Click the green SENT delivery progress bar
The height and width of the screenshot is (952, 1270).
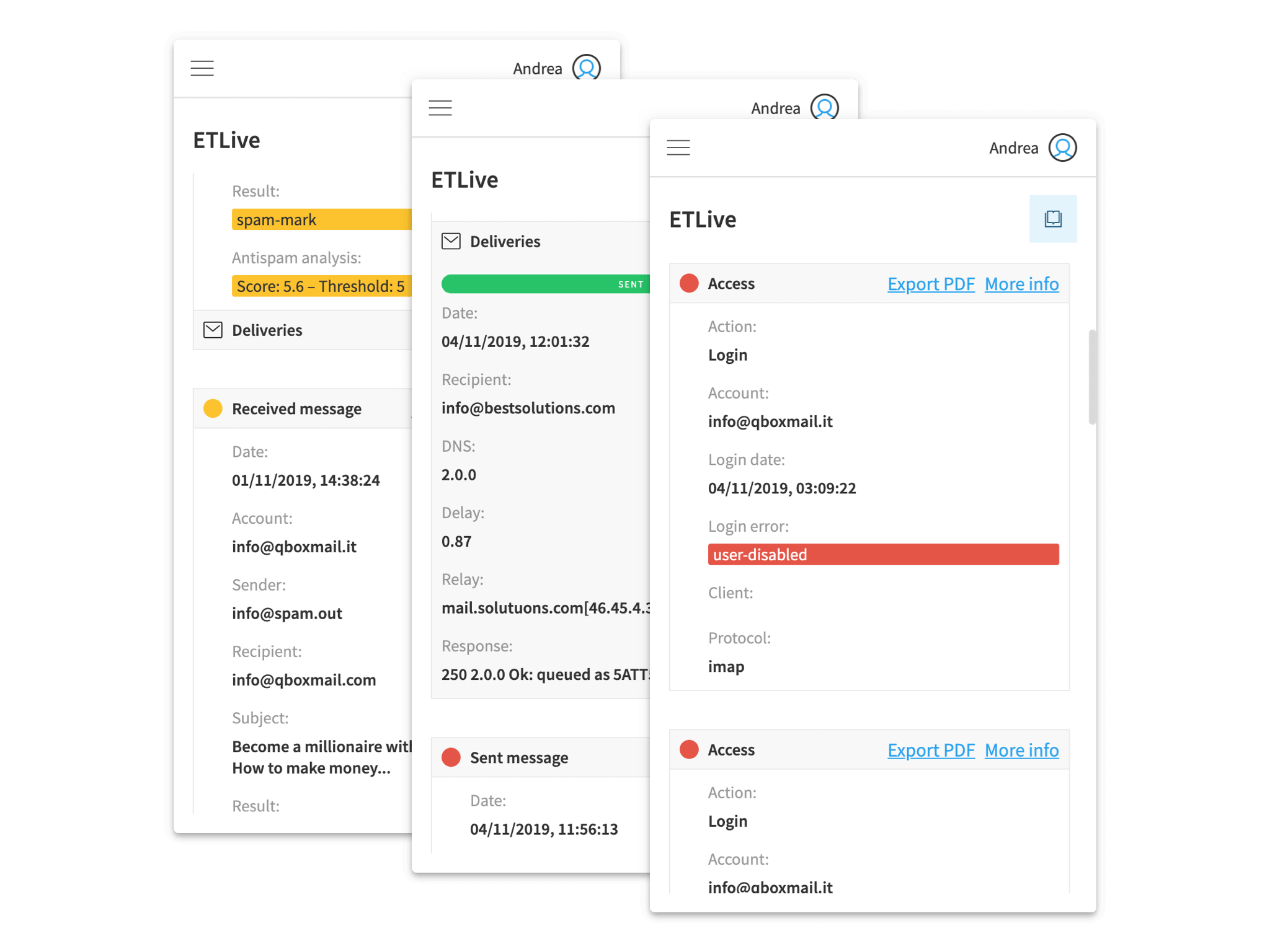click(x=545, y=284)
